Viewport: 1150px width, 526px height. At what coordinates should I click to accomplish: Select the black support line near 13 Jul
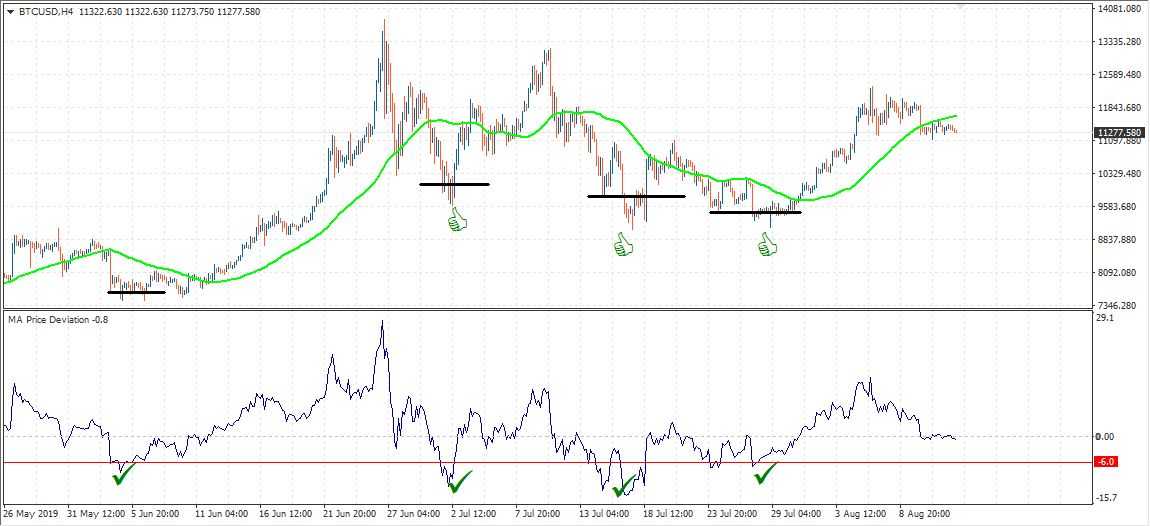(636, 196)
